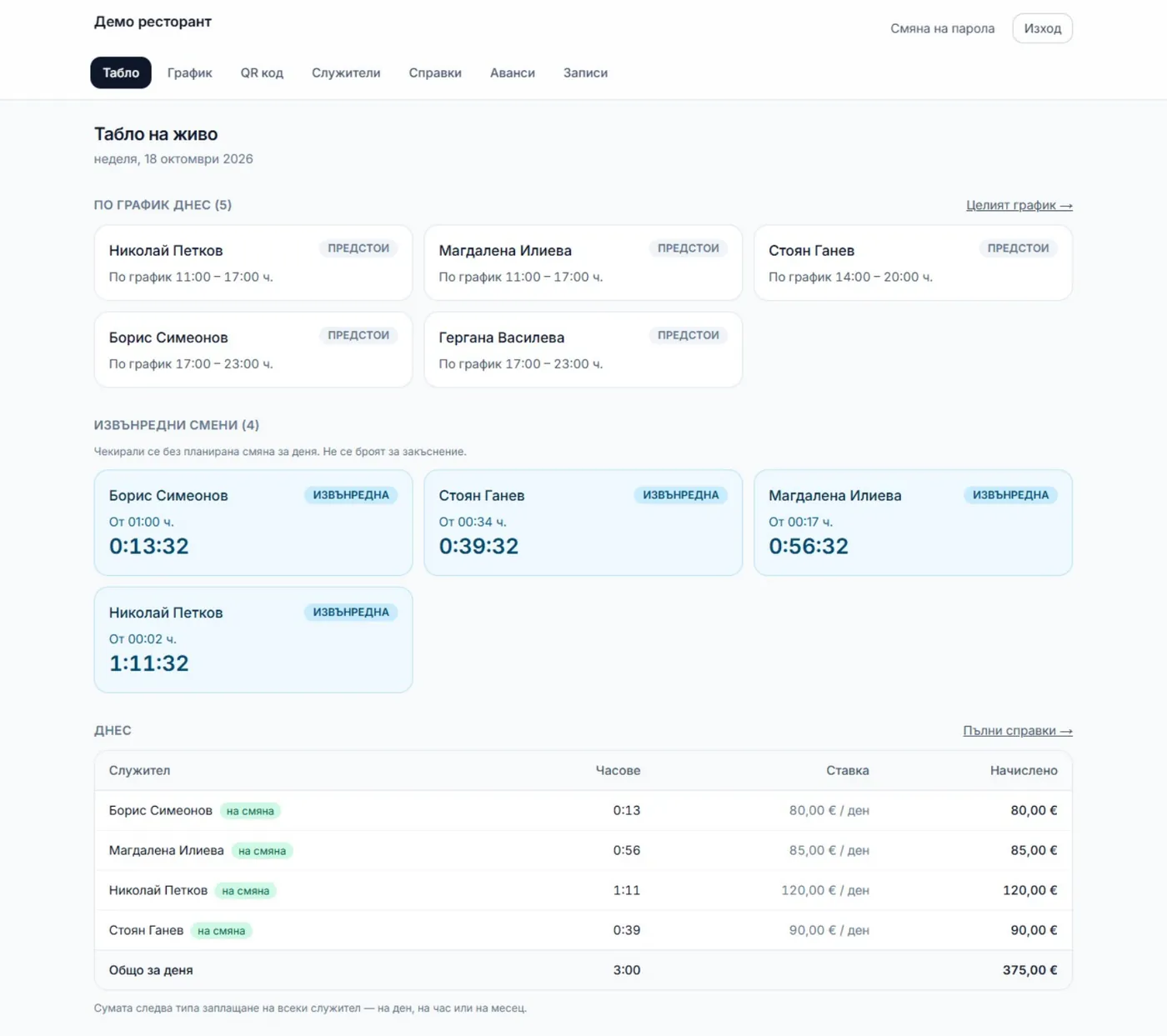The width and height of the screenshot is (1167, 1036).
Task: Click the Начислено column header
Action: click(x=1024, y=770)
